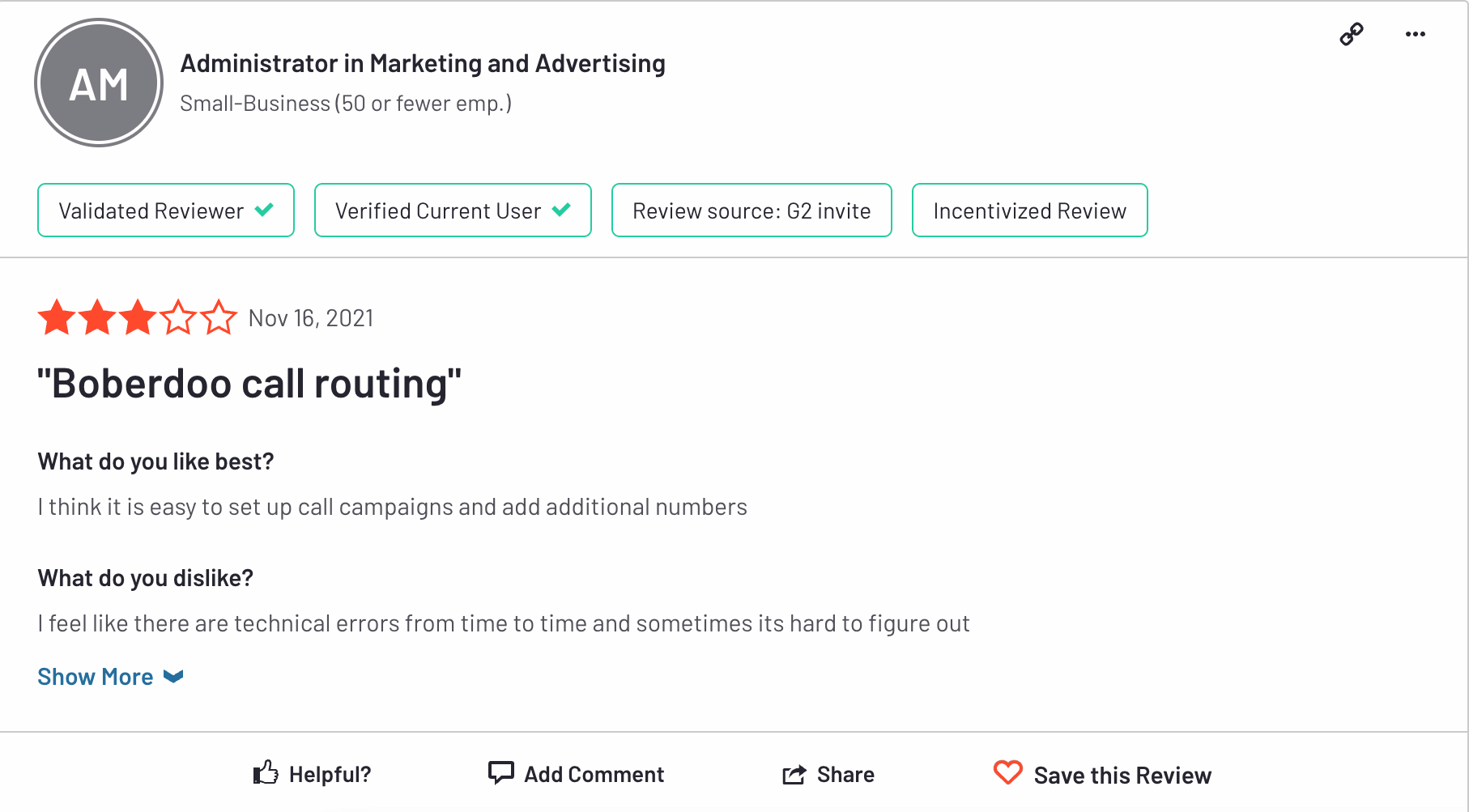1469x812 pixels.
Task: Click the thumbs-up Helpful icon
Action: [266, 773]
